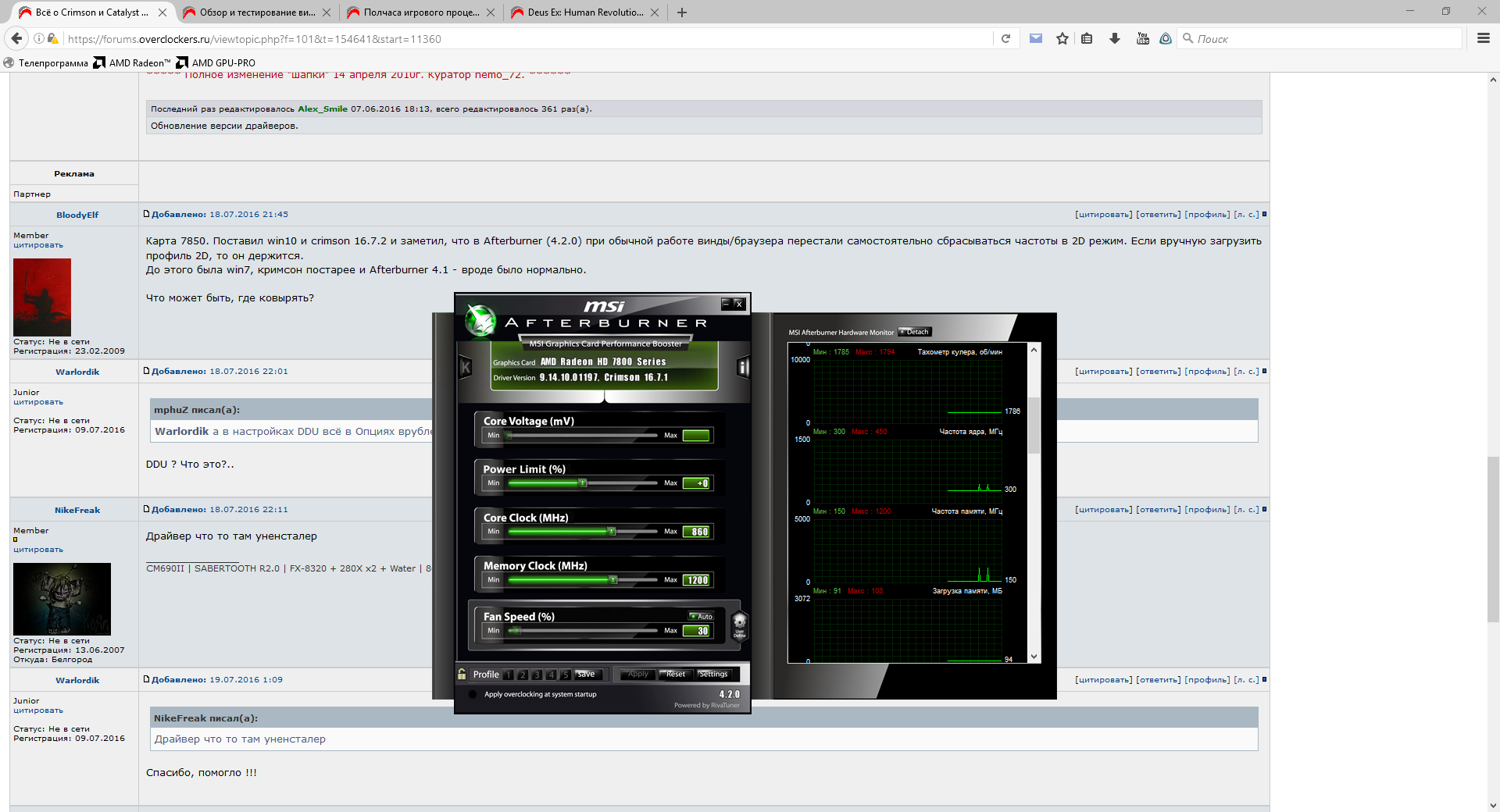
Task: Click the Memory Clock slider handle
Action: (x=613, y=580)
